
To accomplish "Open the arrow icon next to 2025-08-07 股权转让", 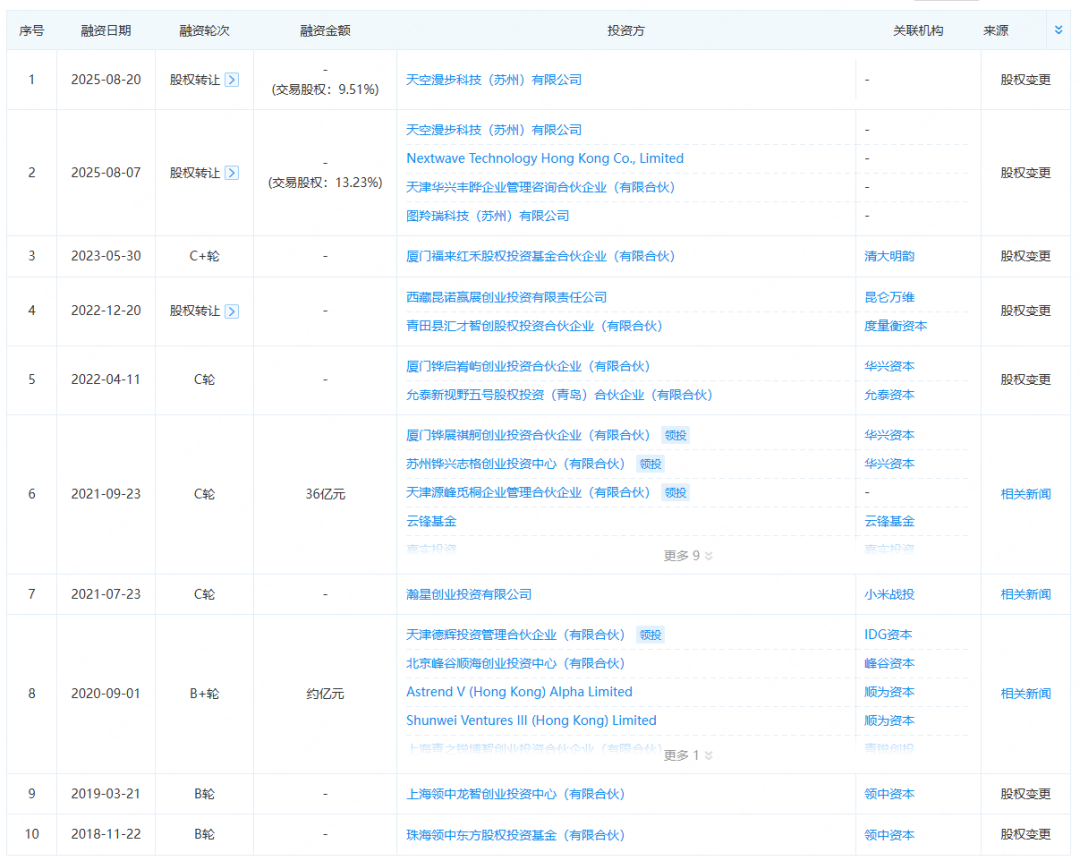I will tap(231, 172).
